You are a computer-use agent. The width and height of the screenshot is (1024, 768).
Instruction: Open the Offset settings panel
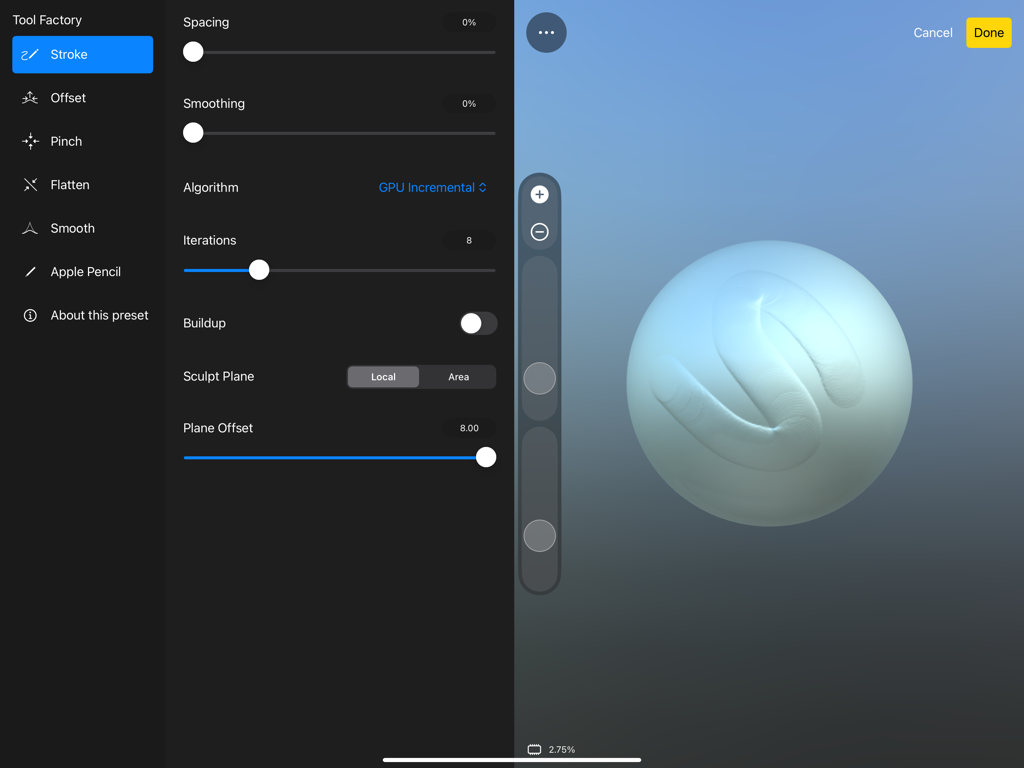pyautogui.click(x=82, y=97)
